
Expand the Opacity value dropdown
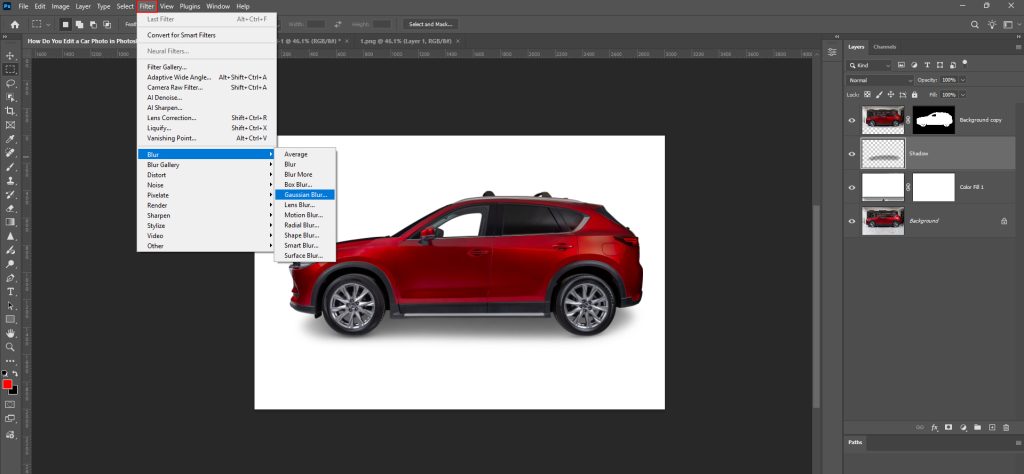(965, 79)
